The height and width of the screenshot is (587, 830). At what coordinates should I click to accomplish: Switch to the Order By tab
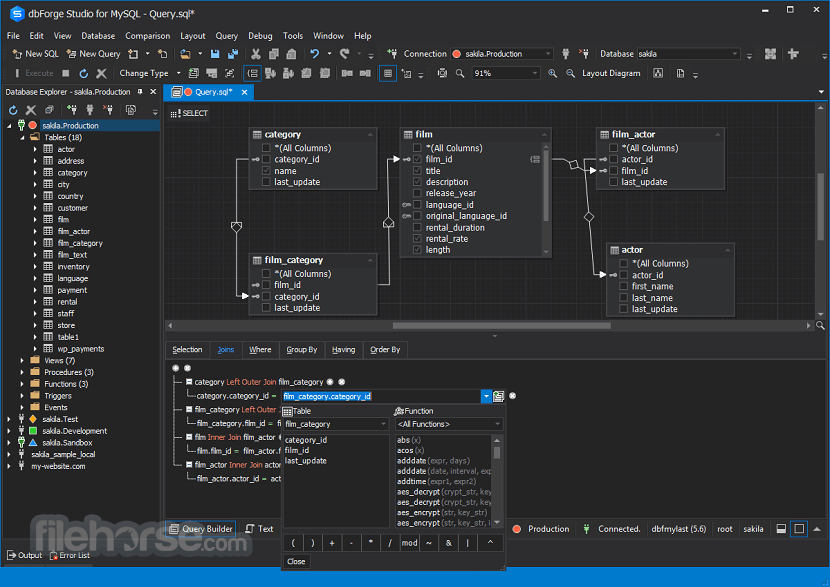pos(385,350)
